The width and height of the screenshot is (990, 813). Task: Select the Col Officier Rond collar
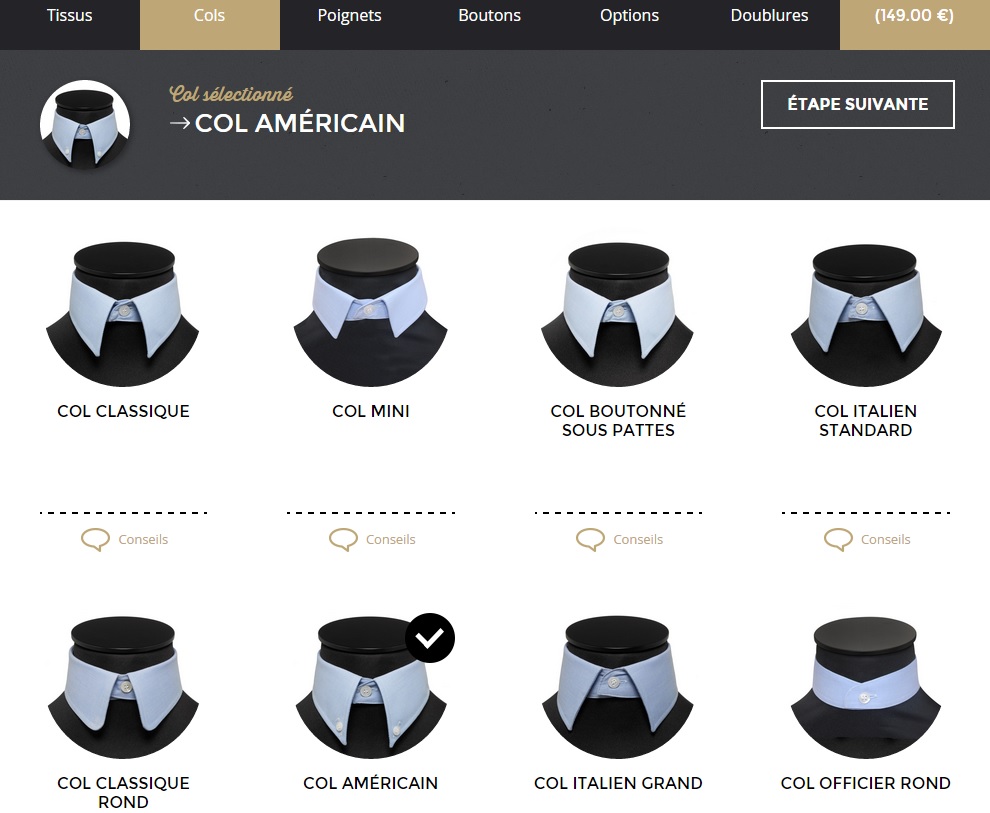point(866,687)
